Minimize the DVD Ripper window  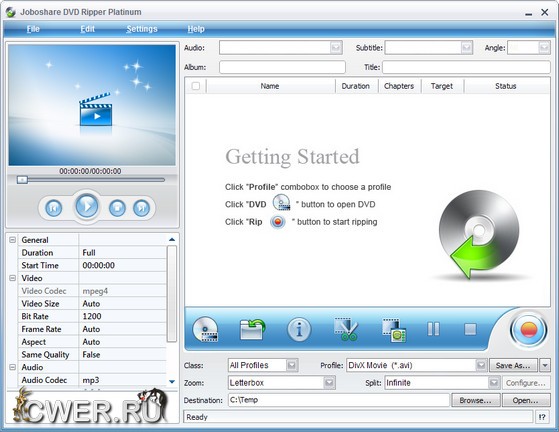point(529,13)
